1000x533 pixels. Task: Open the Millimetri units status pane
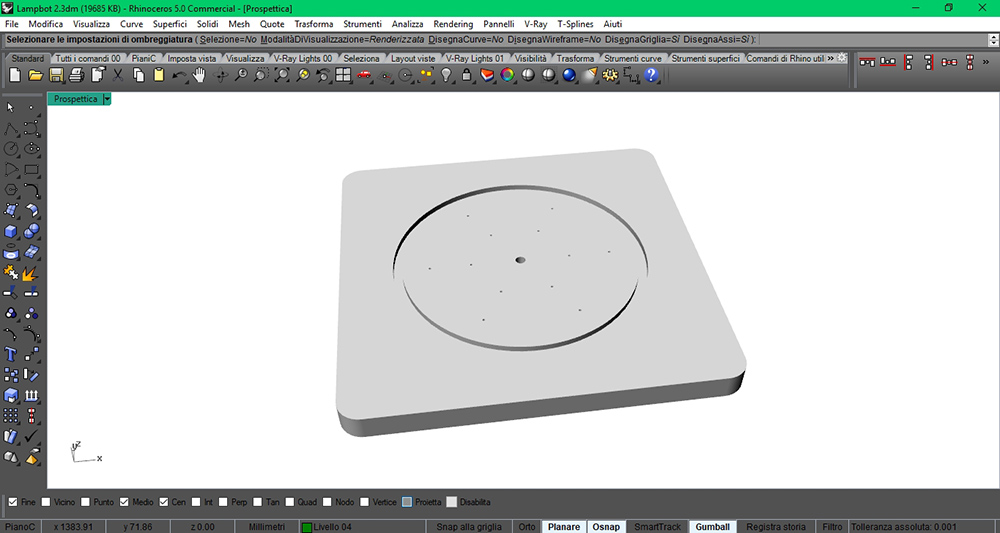pos(266,527)
